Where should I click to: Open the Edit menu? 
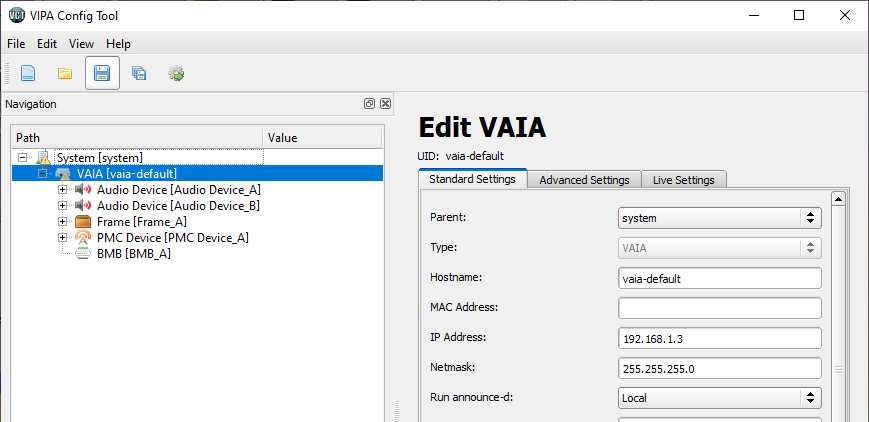point(47,44)
